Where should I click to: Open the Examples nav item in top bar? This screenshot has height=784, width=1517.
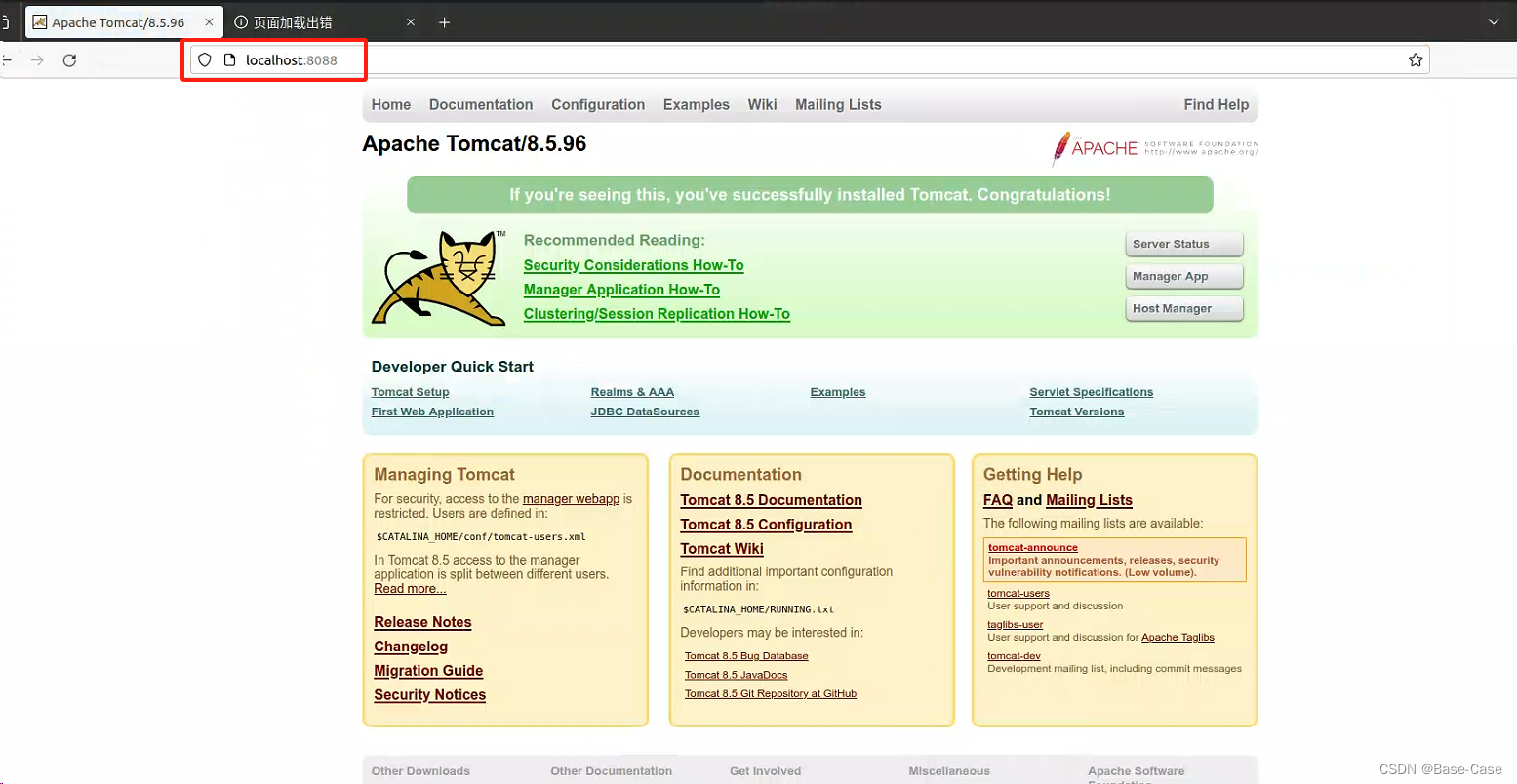click(x=697, y=105)
